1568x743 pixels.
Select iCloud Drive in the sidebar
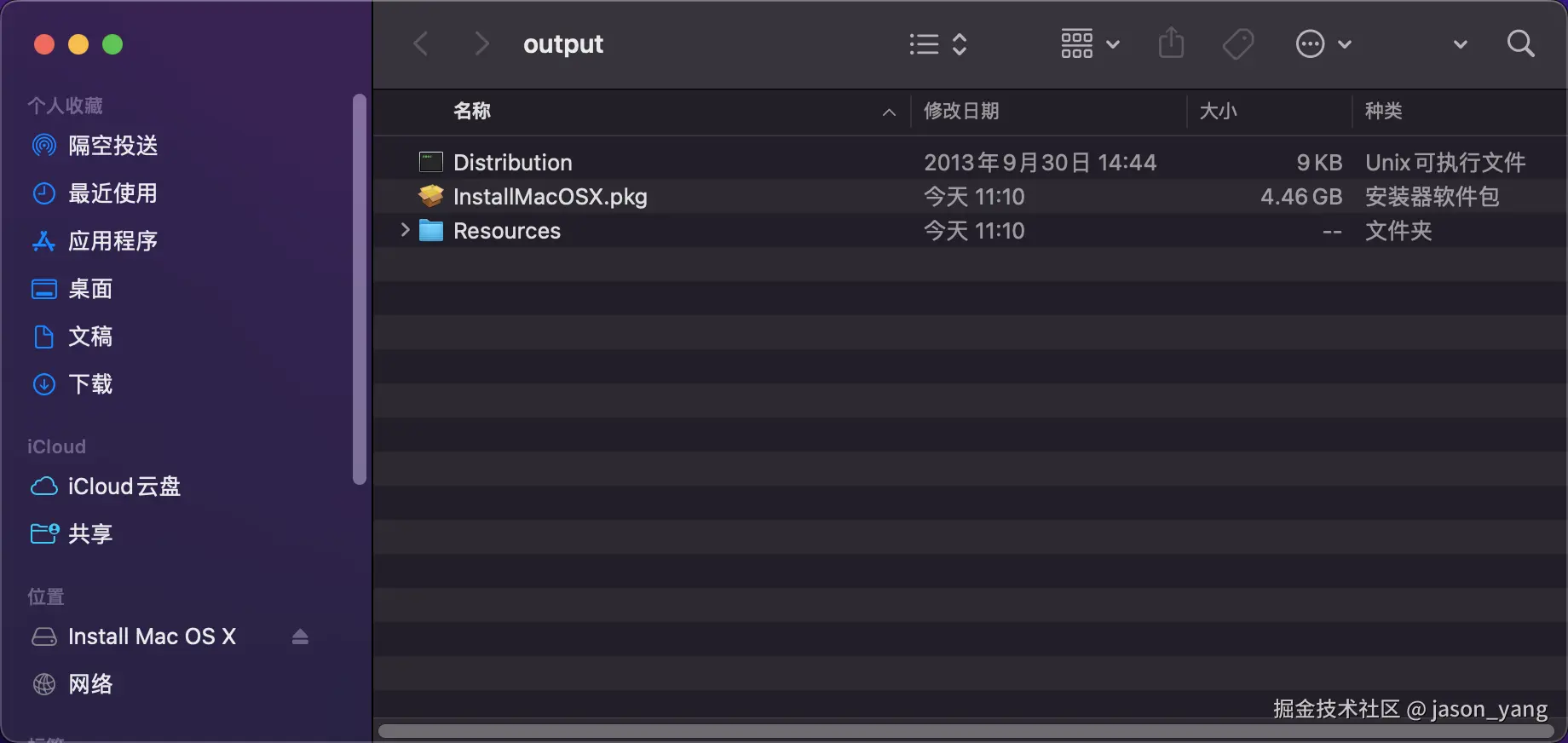pyautogui.click(x=124, y=487)
